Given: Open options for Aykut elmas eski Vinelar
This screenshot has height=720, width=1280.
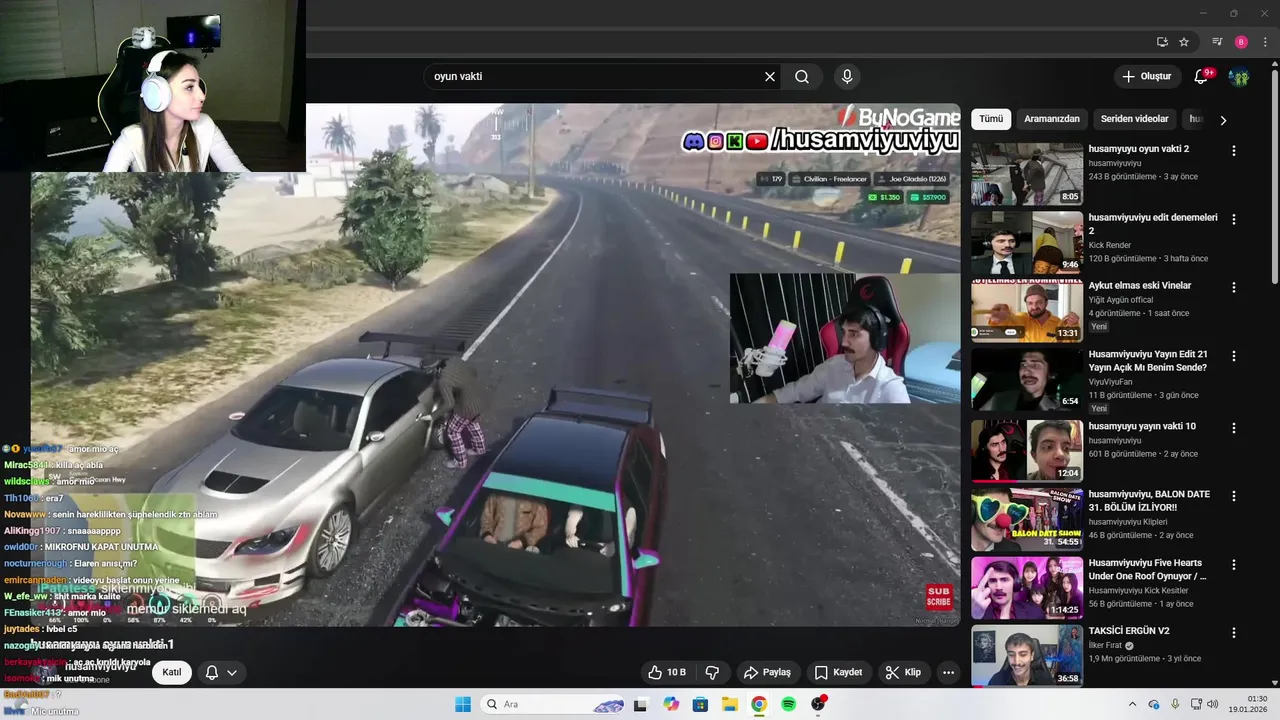Looking at the screenshot, I should point(1233,287).
